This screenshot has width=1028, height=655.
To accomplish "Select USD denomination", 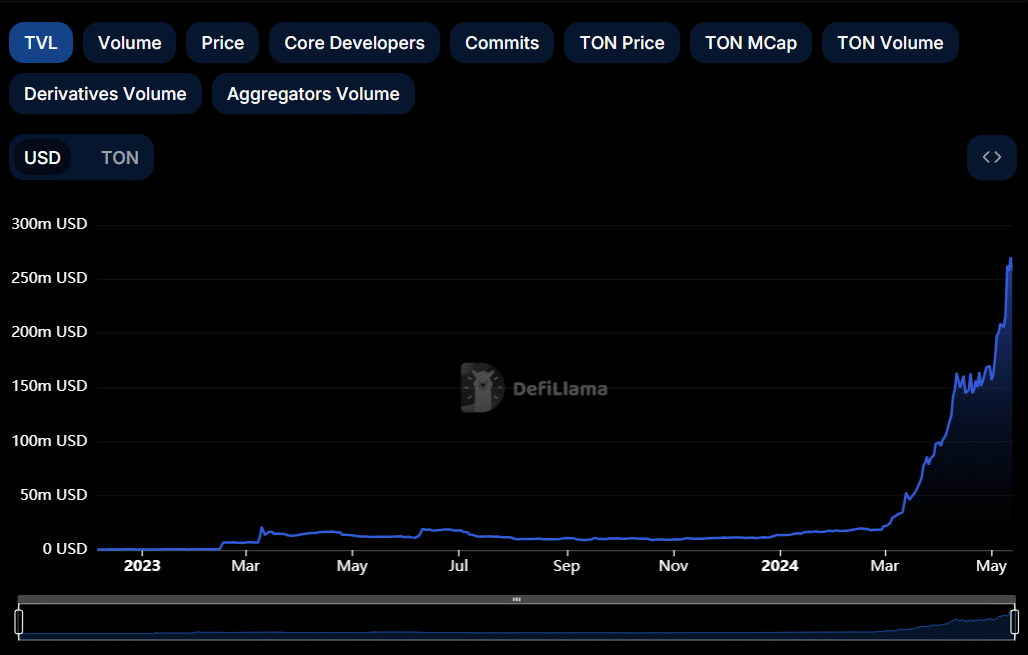I will (x=42, y=158).
